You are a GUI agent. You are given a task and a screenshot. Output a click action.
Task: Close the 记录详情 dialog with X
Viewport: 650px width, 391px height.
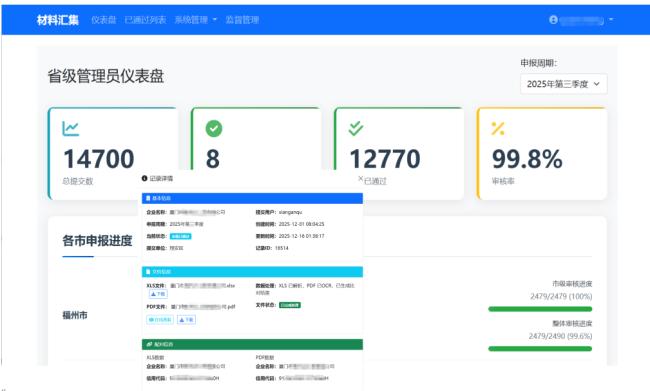pos(361,178)
